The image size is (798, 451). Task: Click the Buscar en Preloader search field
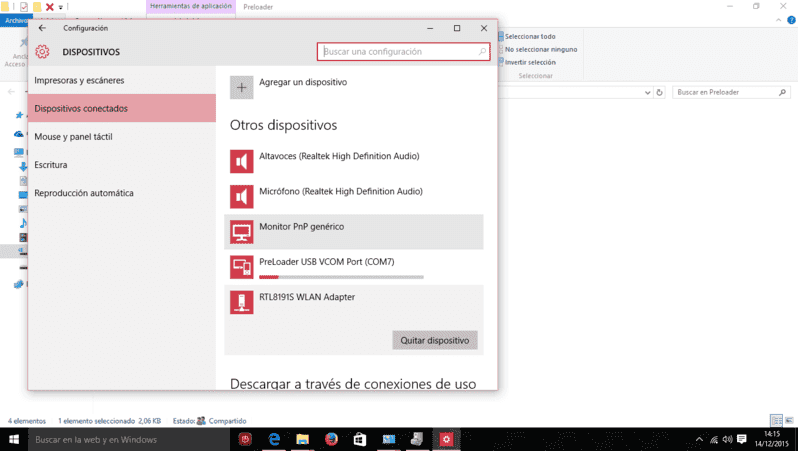coord(731,92)
